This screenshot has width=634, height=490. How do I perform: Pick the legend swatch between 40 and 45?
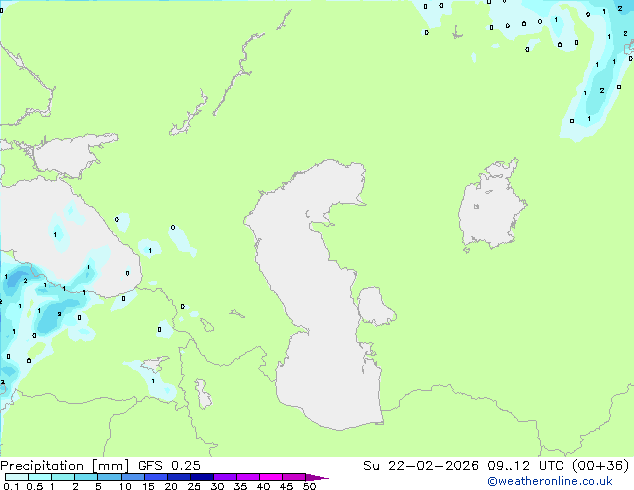(271, 477)
